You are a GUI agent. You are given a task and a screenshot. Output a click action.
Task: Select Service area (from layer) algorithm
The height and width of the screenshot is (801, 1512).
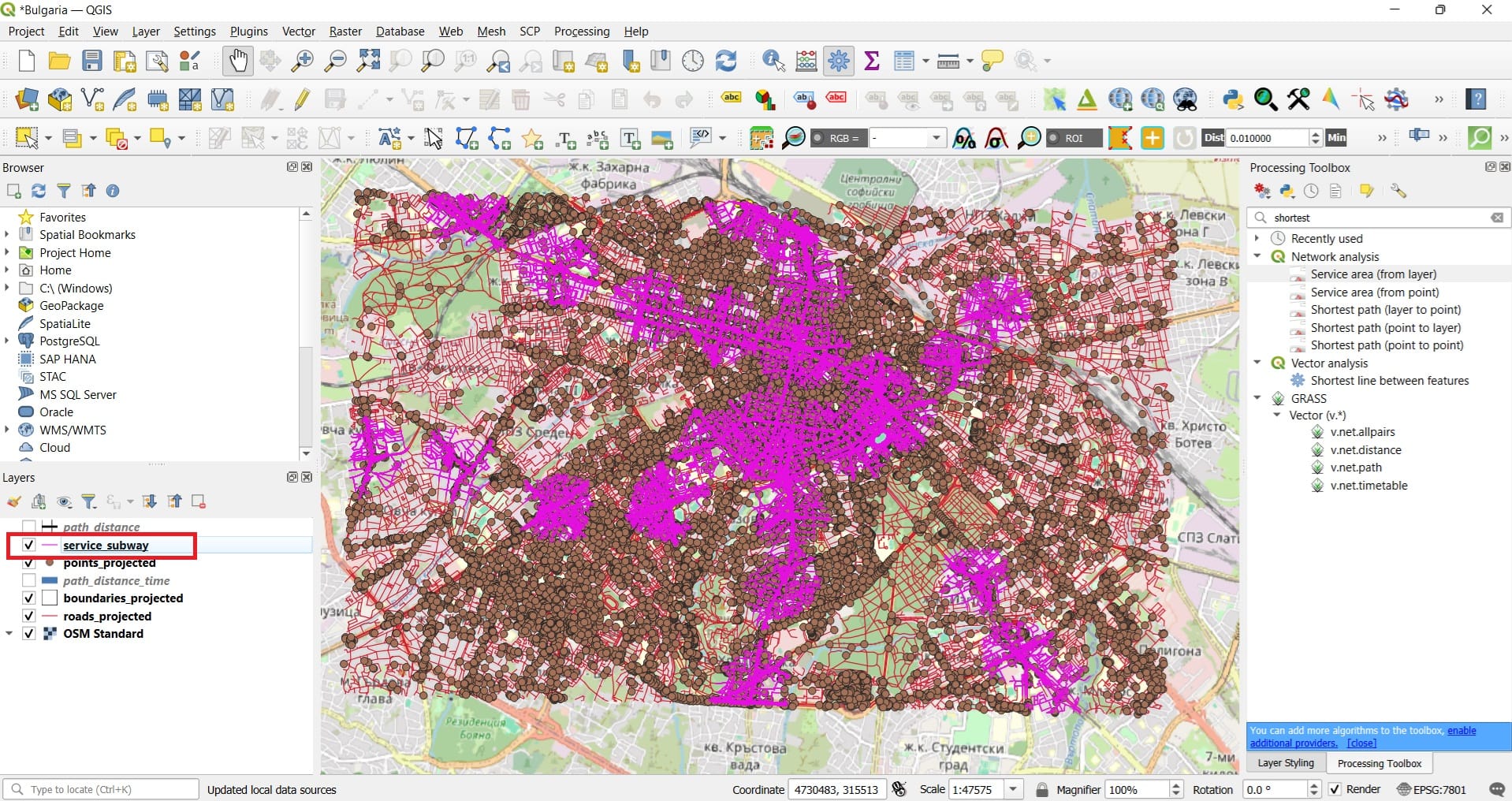tap(1373, 274)
